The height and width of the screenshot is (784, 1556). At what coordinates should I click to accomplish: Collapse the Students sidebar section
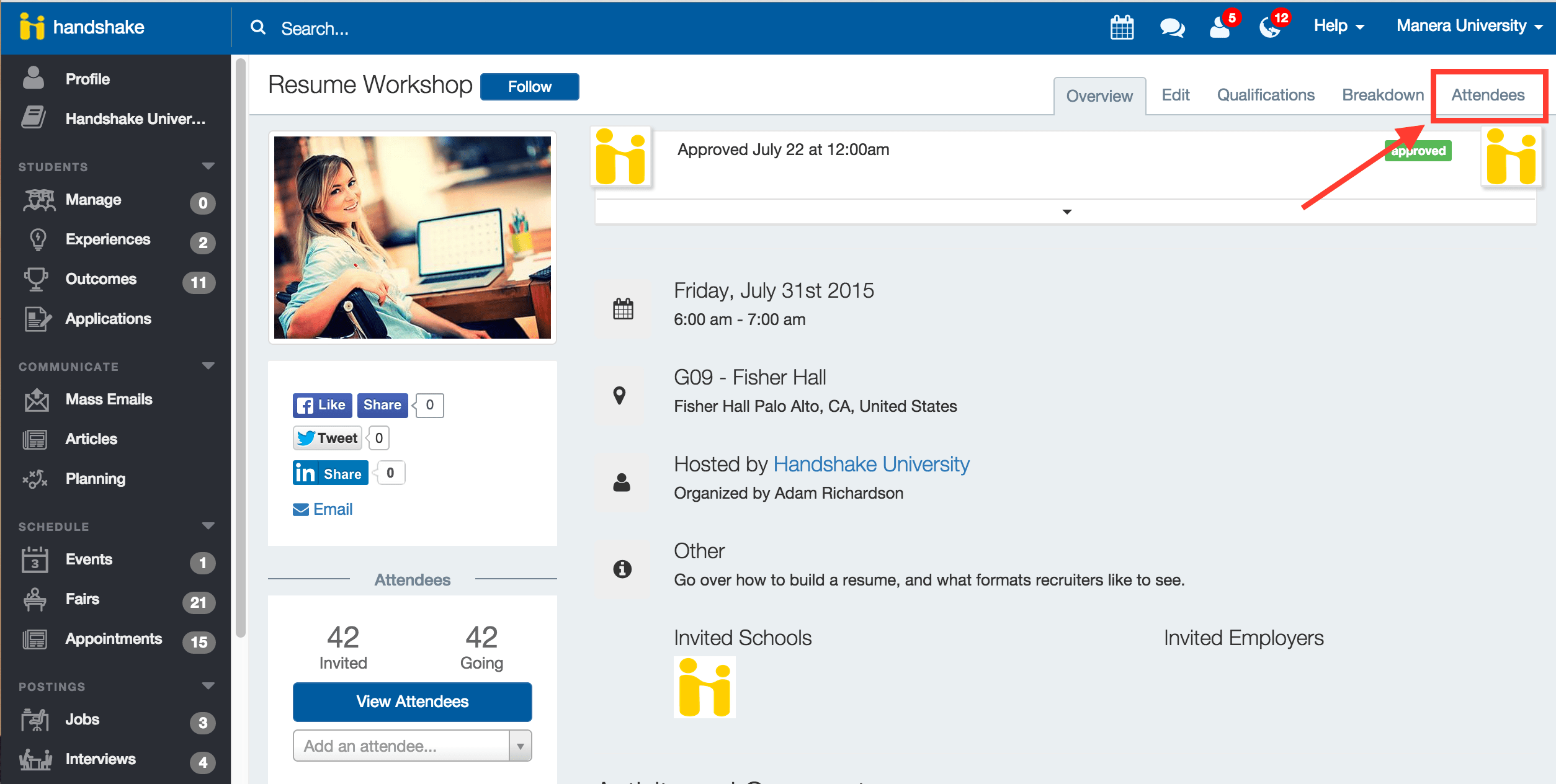click(208, 166)
